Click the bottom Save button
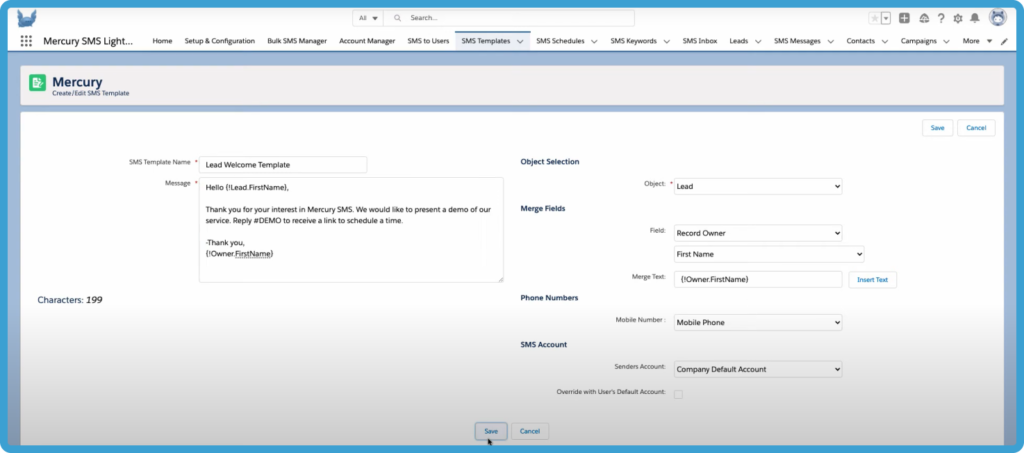This screenshot has height=453, width=1024. [x=491, y=431]
